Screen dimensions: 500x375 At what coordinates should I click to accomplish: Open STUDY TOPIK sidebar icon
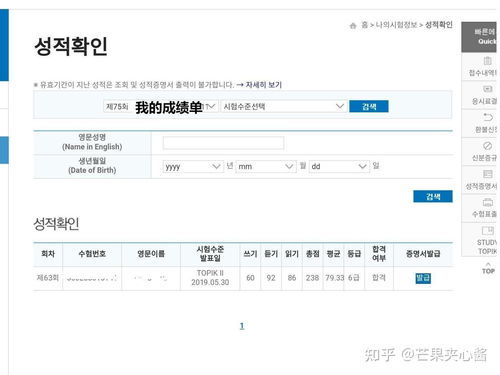487,231
